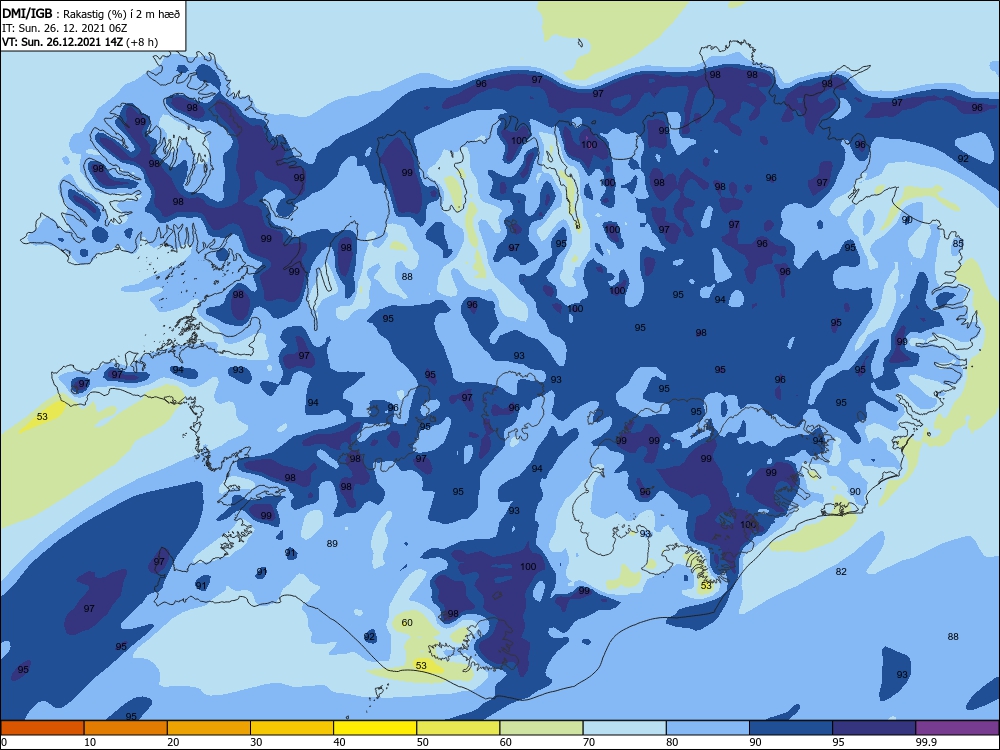This screenshot has height=750, width=1000.
Task: Select the '80' legend tick label
Action: click(x=672, y=742)
